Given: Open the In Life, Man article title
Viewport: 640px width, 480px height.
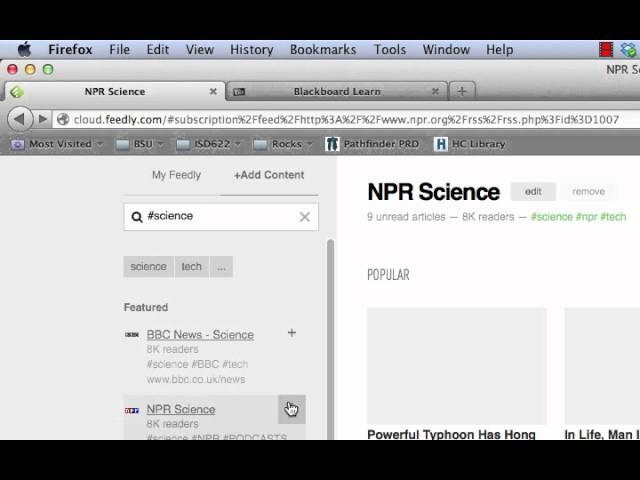Looking at the screenshot, I should [602, 434].
